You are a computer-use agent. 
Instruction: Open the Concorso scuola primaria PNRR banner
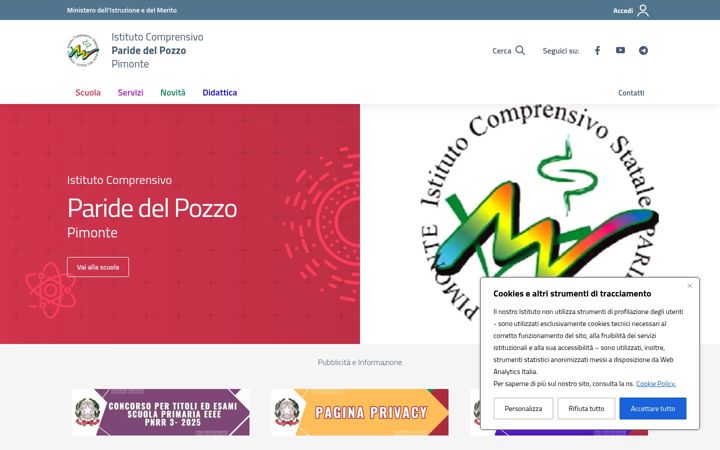coord(161,412)
